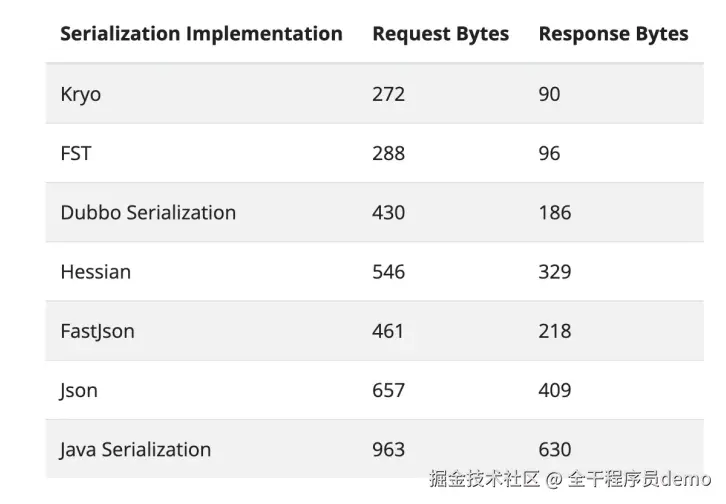Viewport: 726px width, 504px height.
Task: Click Java Serialization request value 963
Action: (388, 449)
